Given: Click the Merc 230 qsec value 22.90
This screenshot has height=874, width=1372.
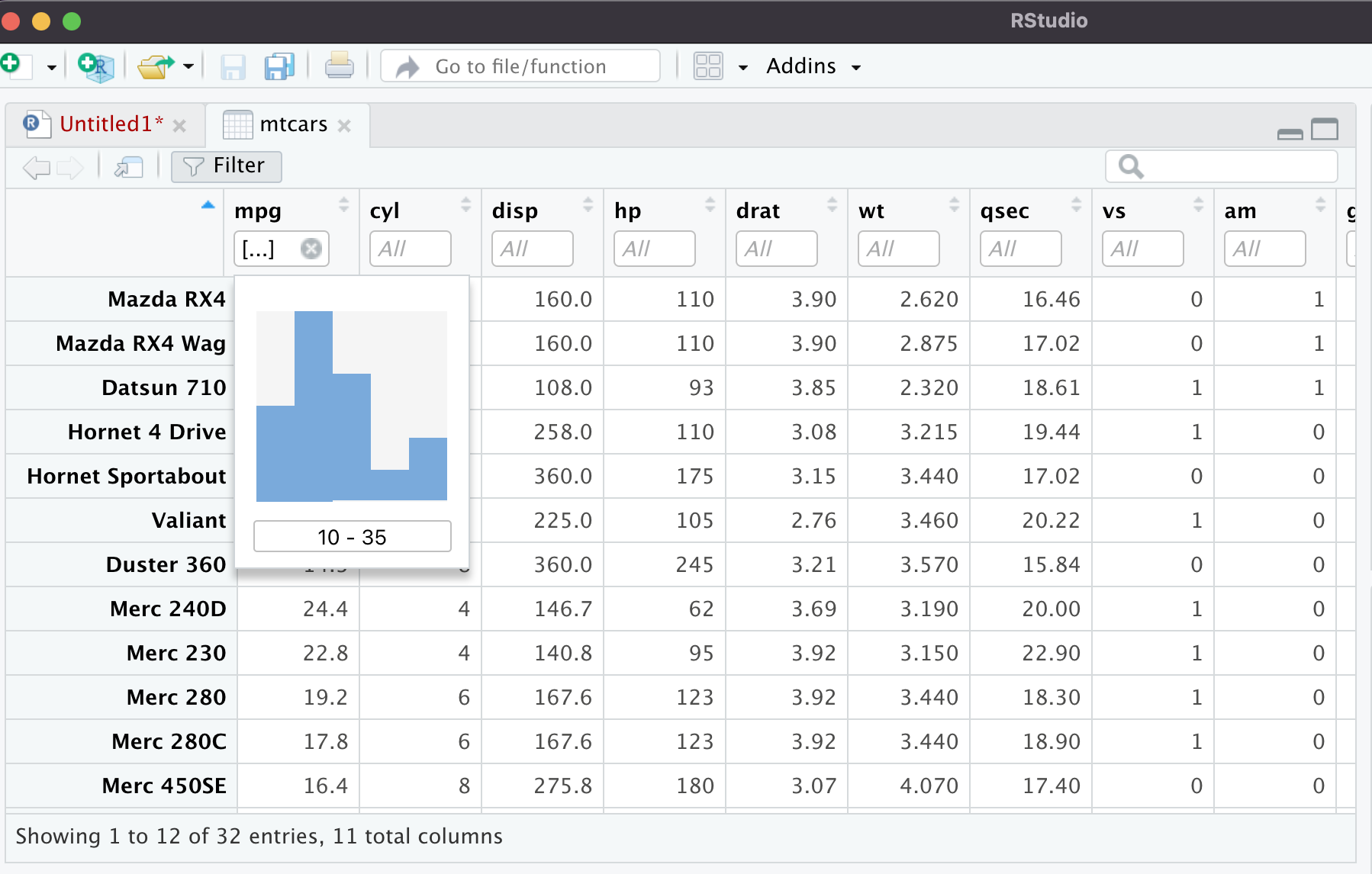Looking at the screenshot, I should (x=1052, y=653).
